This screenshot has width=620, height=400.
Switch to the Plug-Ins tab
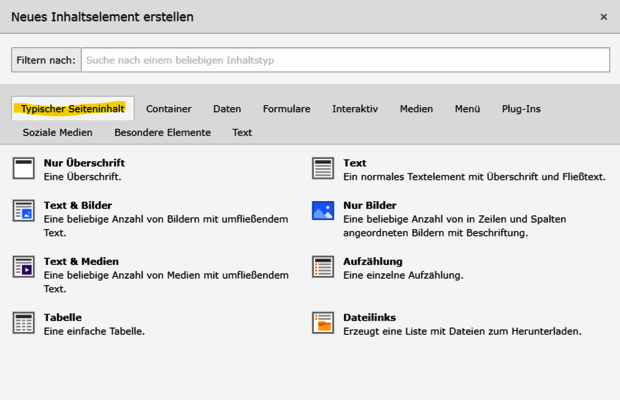pos(521,108)
